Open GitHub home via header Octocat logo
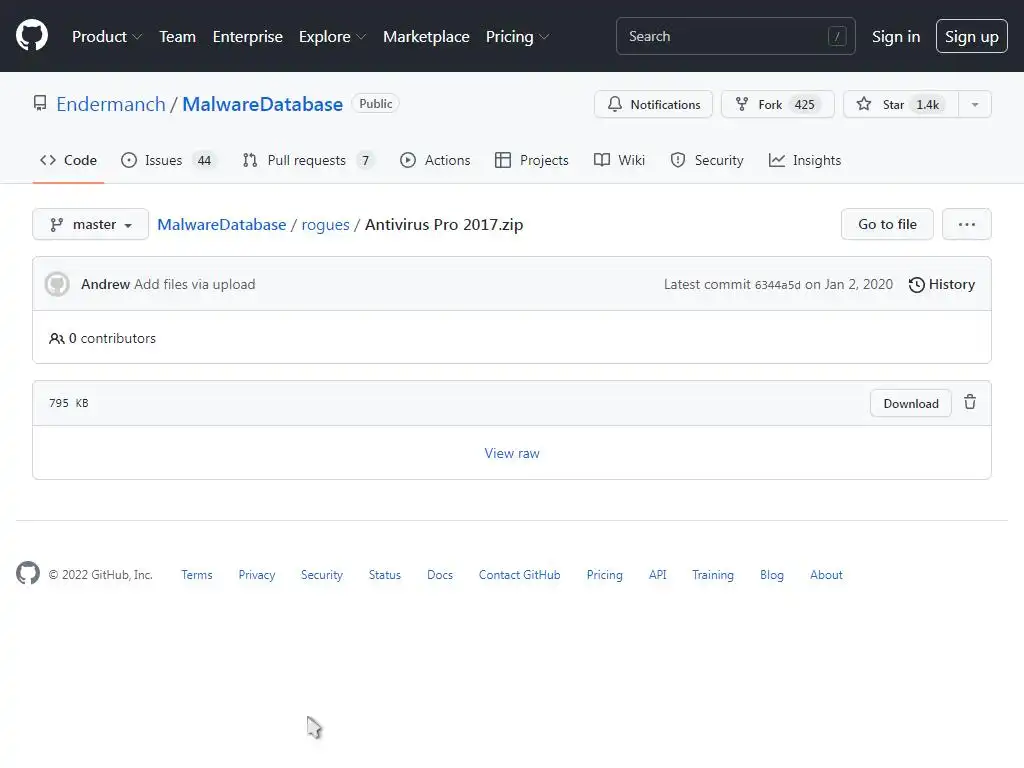 tap(32, 35)
